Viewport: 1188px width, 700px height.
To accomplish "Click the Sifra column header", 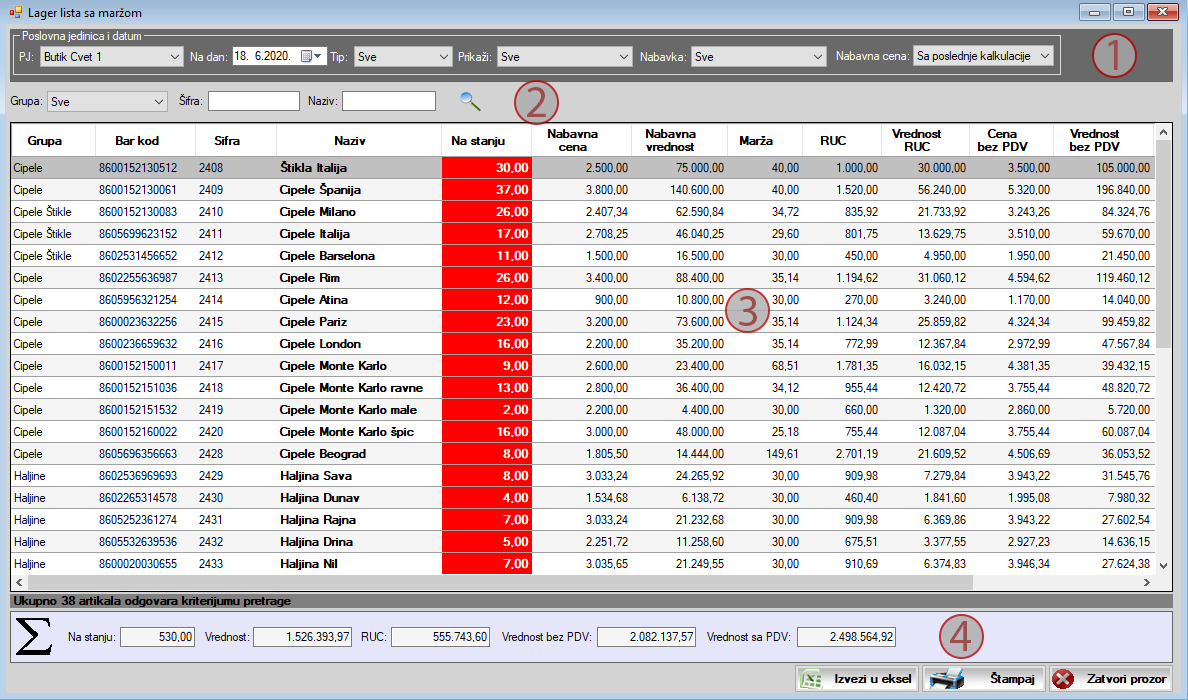I will pyautogui.click(x=236, y=141).
